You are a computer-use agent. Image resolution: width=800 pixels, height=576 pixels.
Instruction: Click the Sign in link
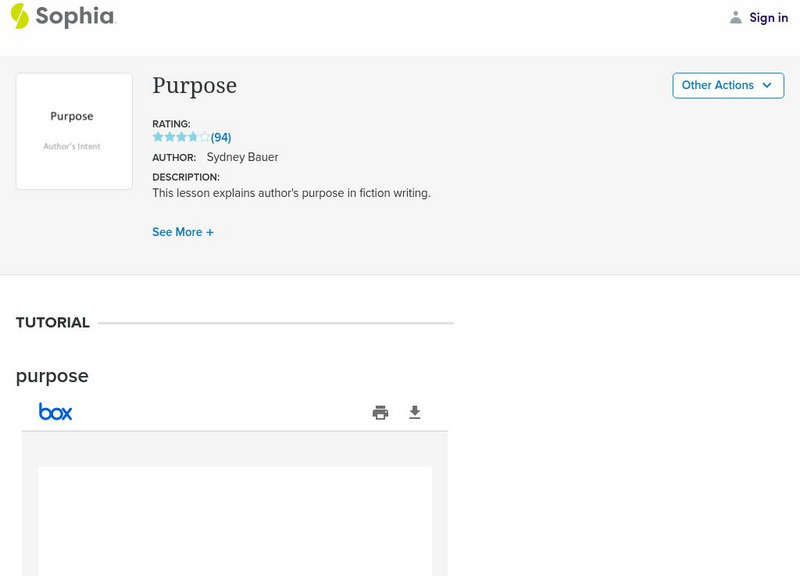768,17
